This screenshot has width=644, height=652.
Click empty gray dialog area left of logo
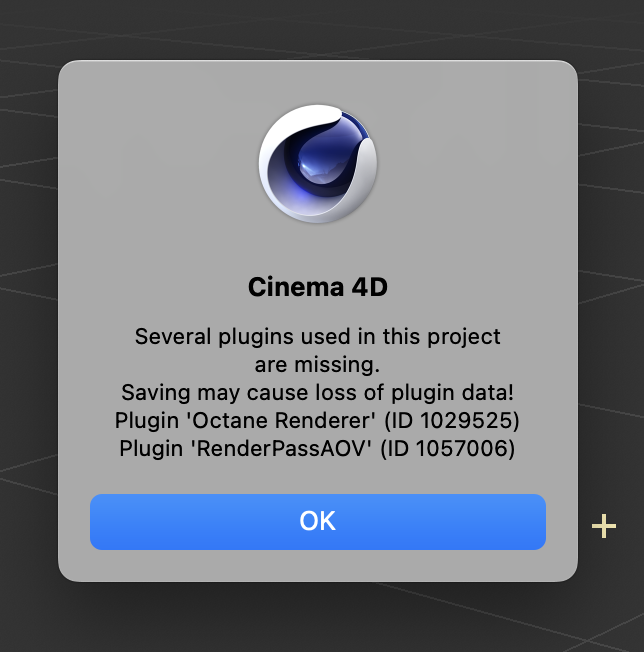(x=158, y=164)
